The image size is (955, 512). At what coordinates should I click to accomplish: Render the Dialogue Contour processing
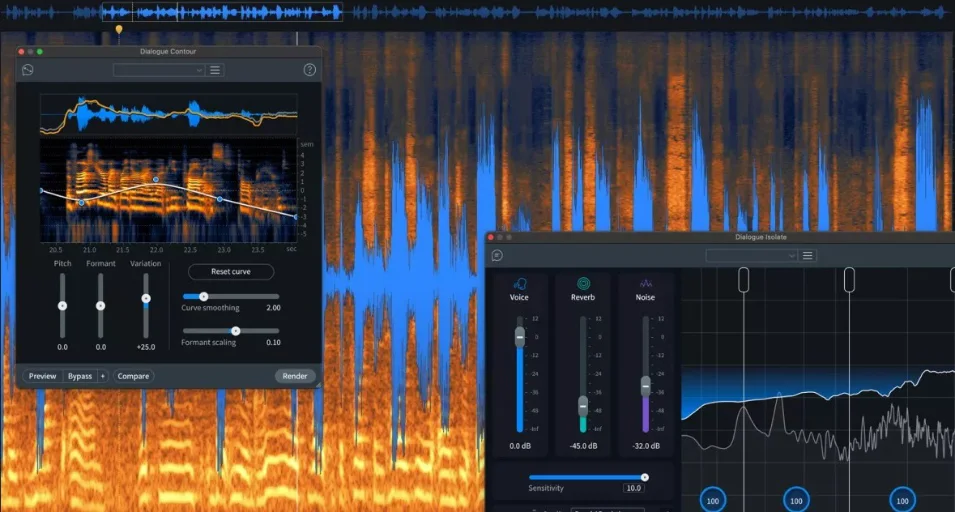(x=295, y=376)
